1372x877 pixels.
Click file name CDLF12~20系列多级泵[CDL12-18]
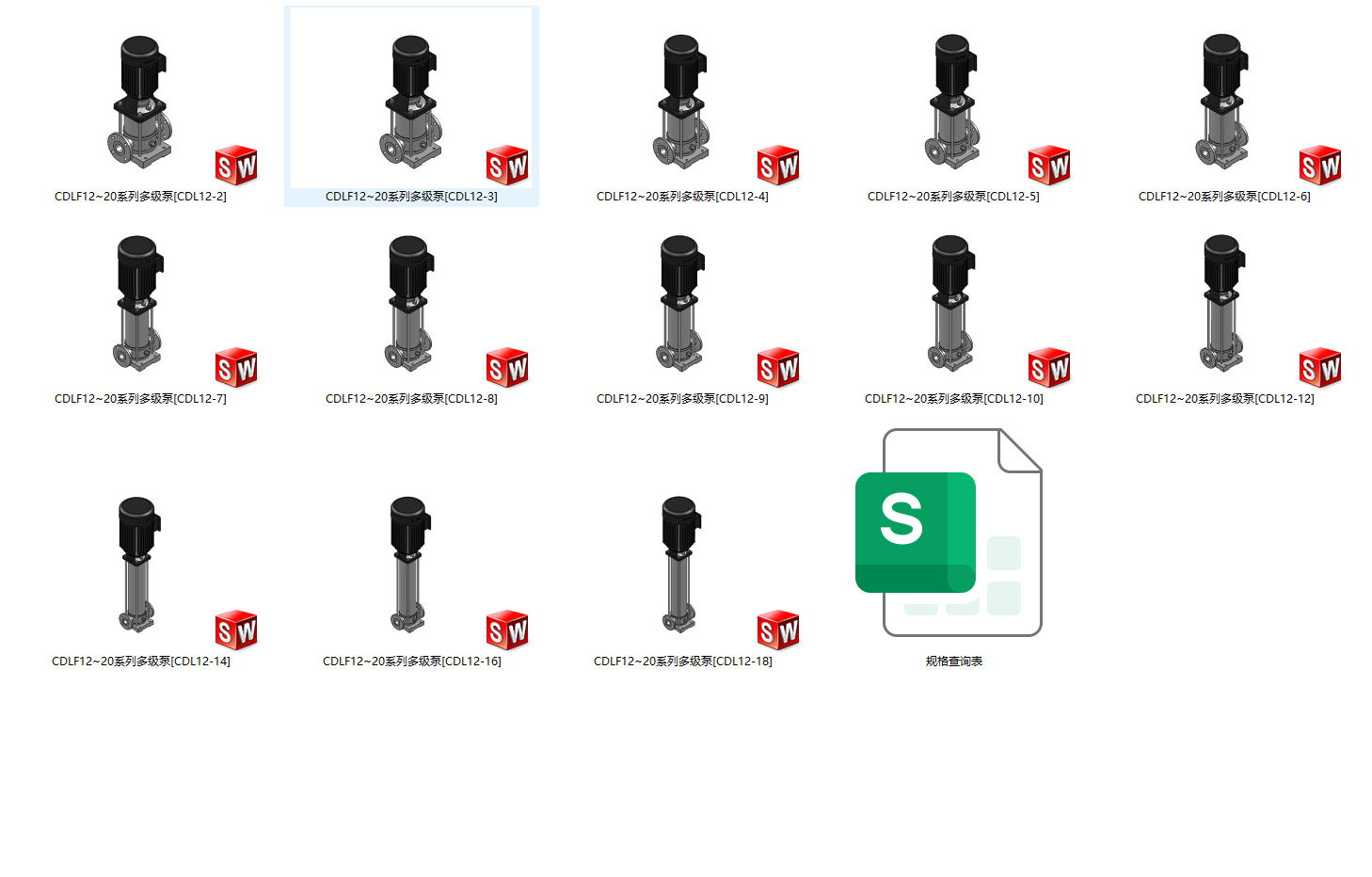[682, 662]
